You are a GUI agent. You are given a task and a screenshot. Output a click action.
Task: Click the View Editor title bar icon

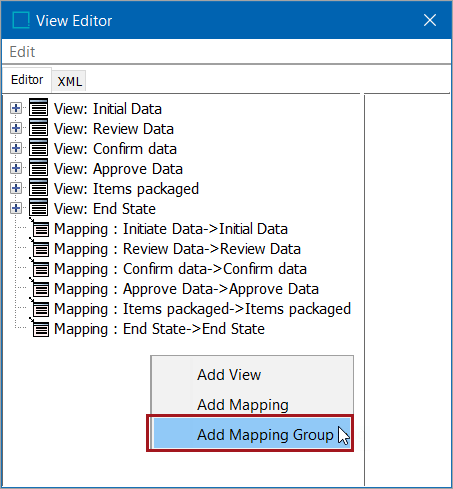21,20
